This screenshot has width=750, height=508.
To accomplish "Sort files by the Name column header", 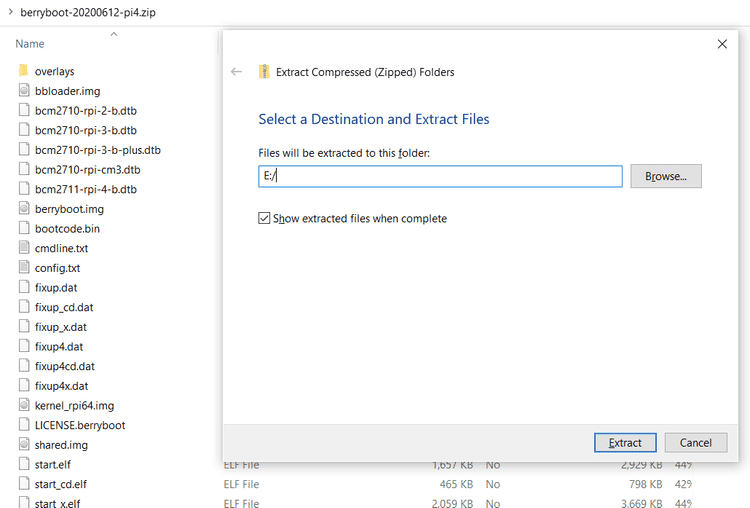I will coord(30,44).
